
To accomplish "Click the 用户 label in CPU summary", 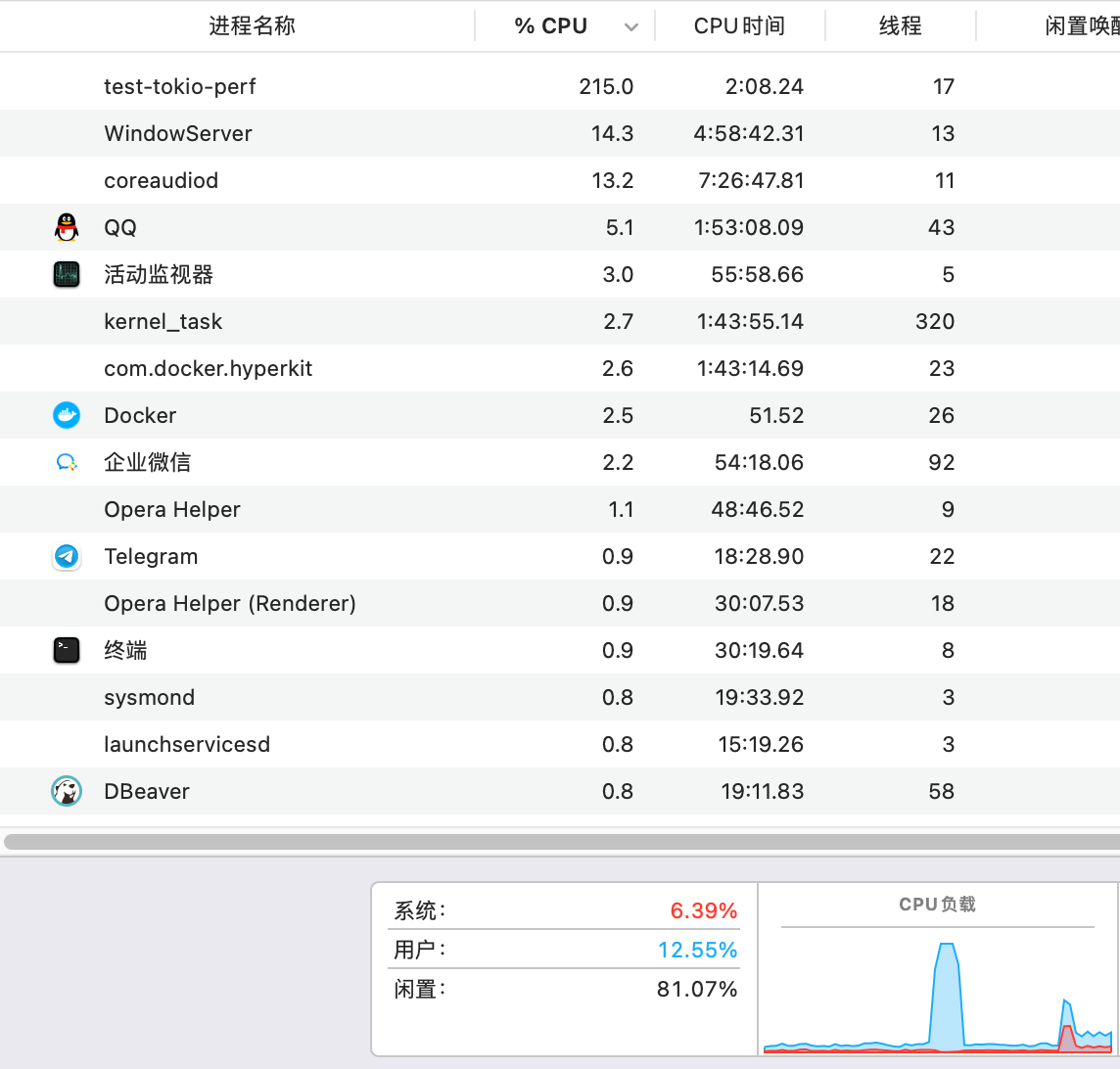I will (x=419, y=950).
